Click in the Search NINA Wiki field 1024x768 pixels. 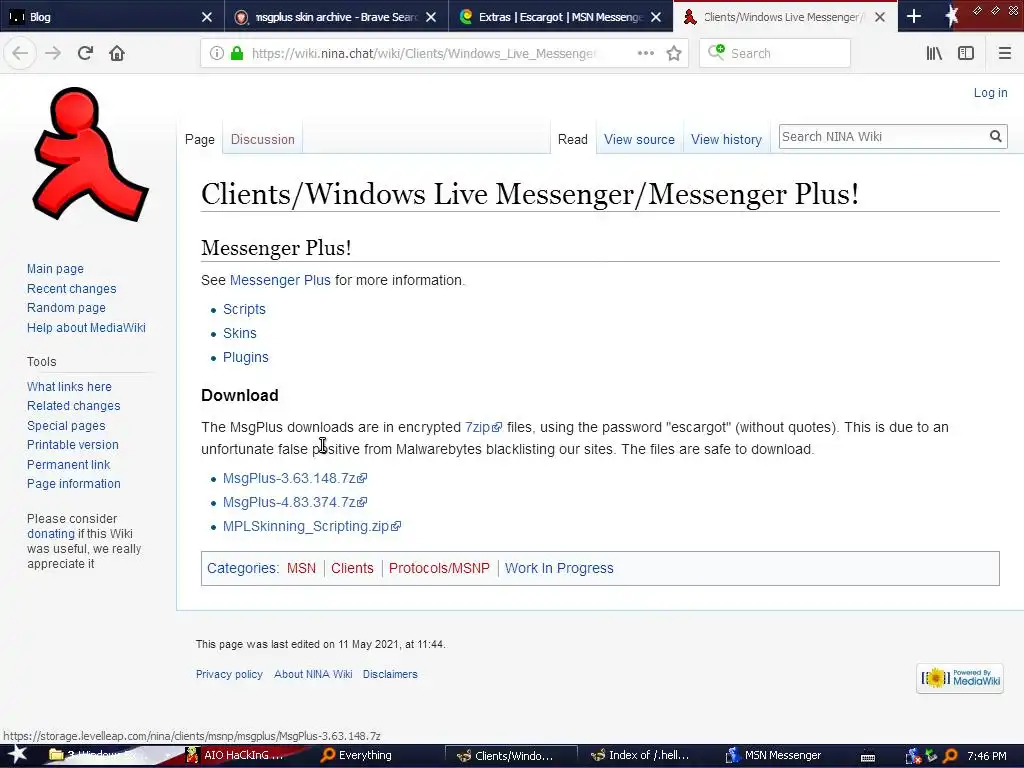pos(883,136)
